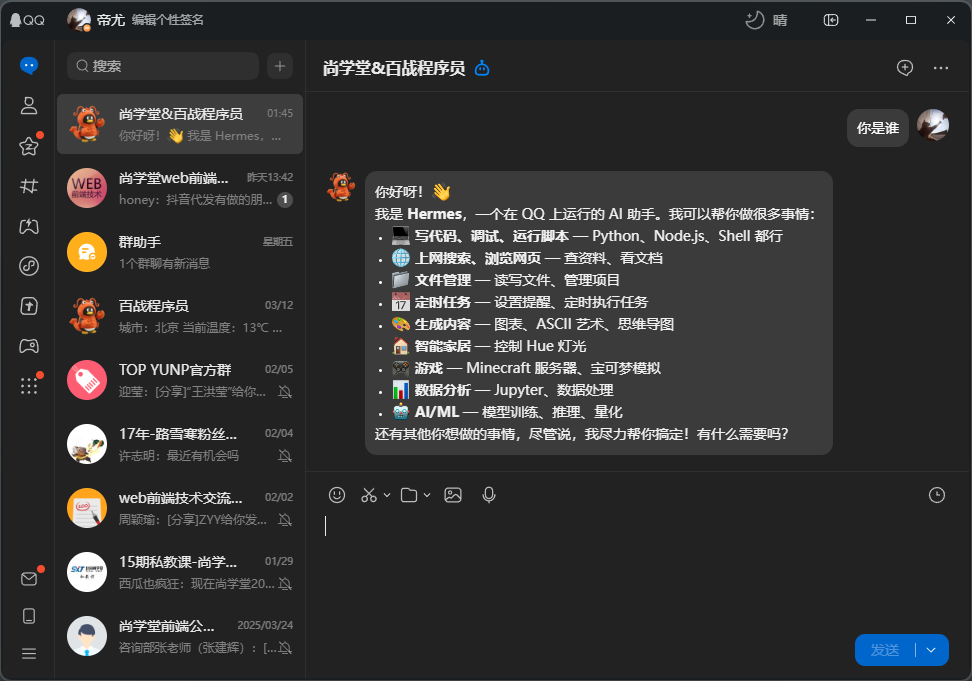Screen dimensions: 972x681
Task: Open the 尚学堂web前端 group chat
Action: (180, 188)
